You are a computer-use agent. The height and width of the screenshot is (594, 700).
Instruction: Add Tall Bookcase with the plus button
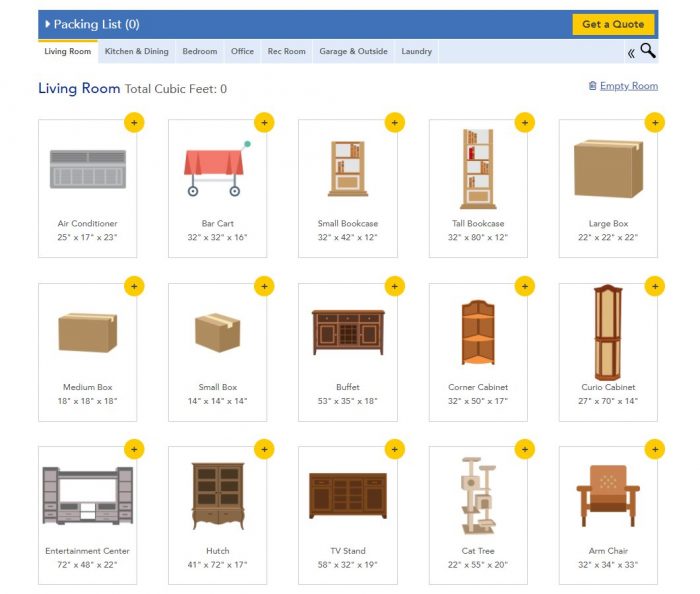click(524, 122)
